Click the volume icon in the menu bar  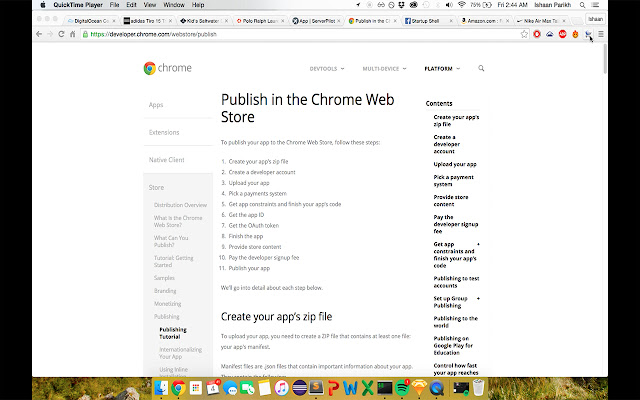tap(449, 5)
